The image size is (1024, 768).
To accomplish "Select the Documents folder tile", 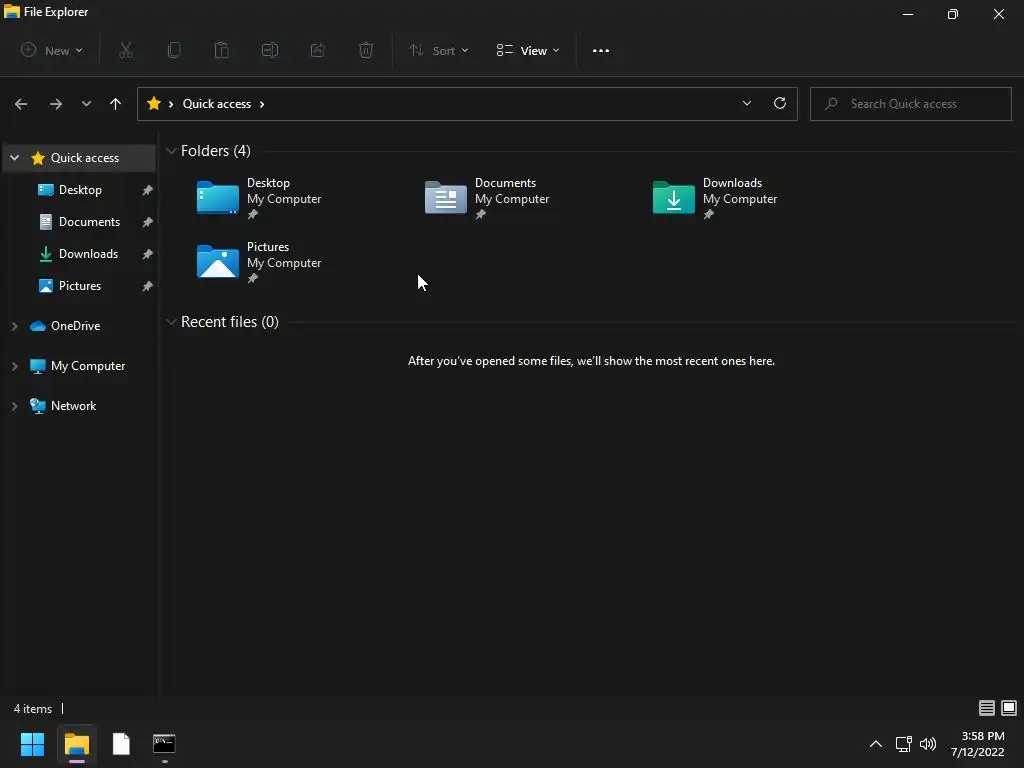I will [487, 198].
